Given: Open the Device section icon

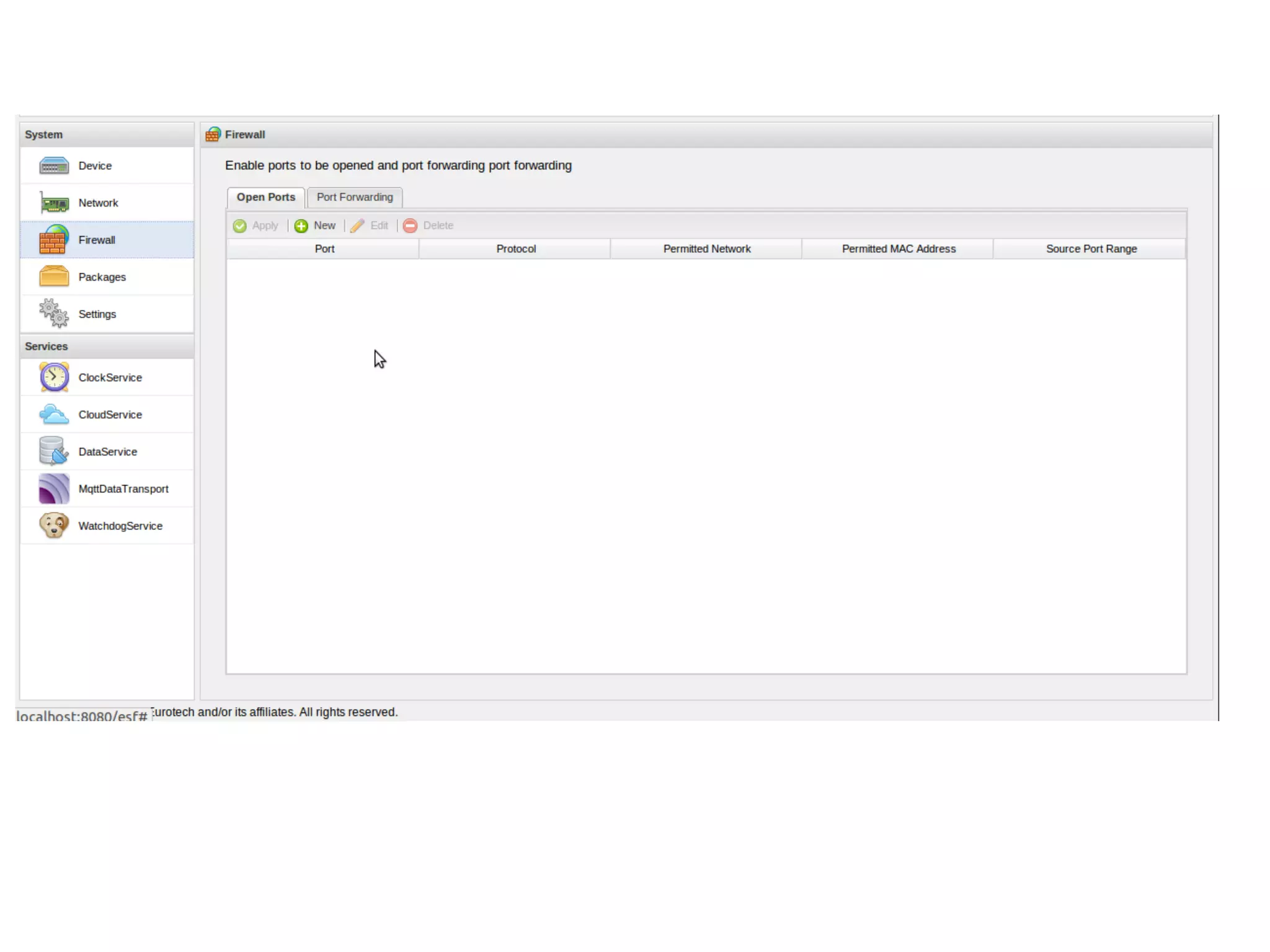Looking at the screenshot, I should pos(54,165).
